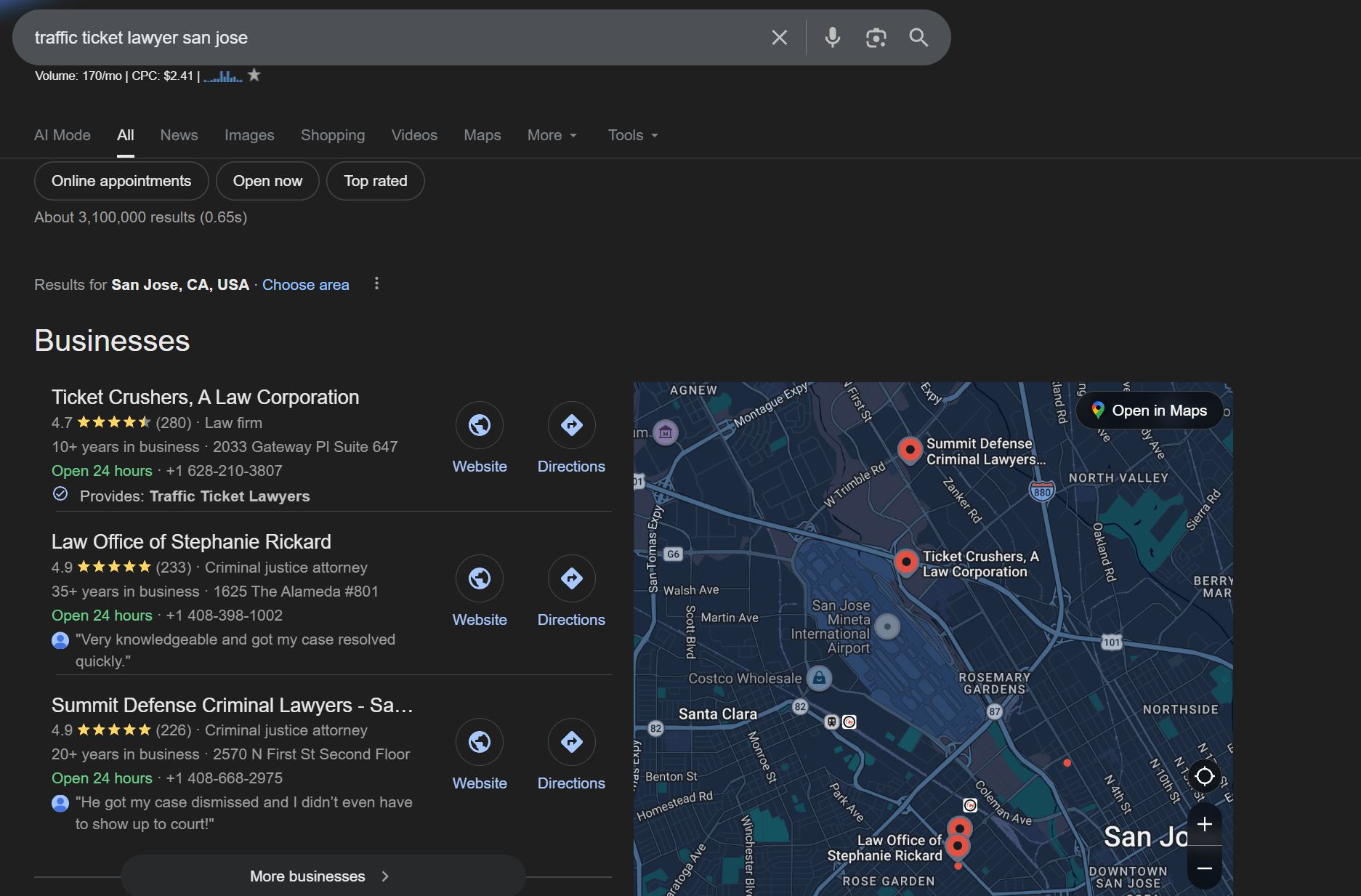
Task: Click the Choose area link
Action: click(x=305, y=284)
